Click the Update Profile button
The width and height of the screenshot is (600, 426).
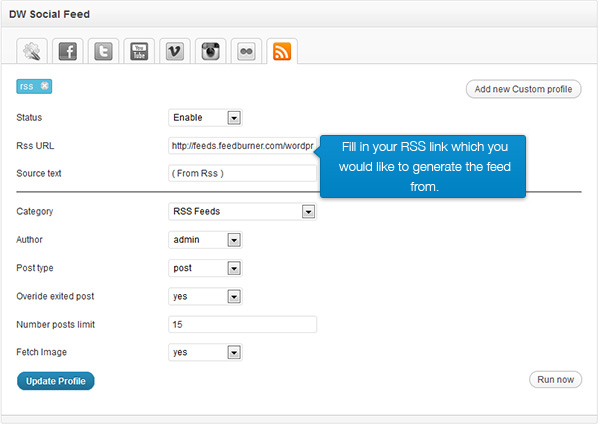pos(56,381)
